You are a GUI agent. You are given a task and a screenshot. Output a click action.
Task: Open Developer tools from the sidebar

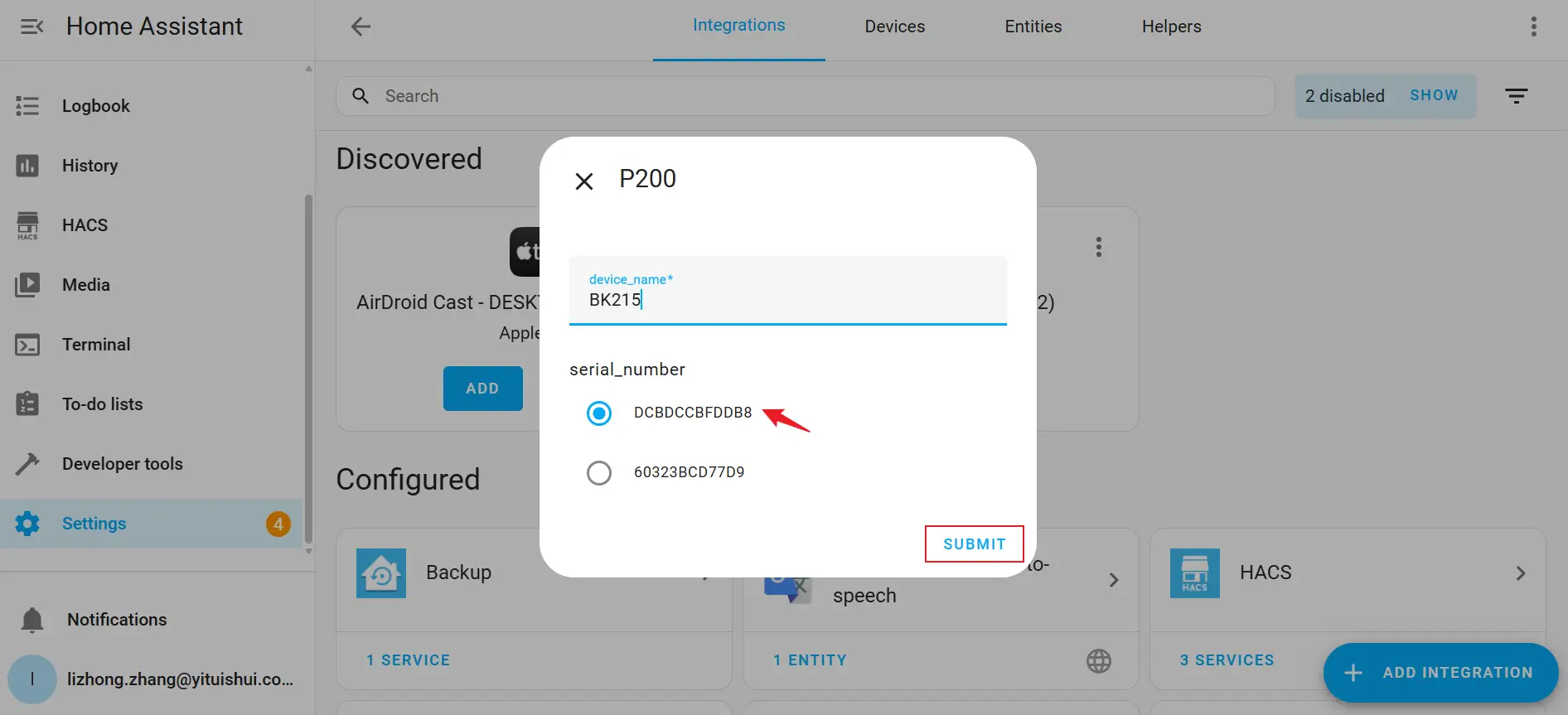[x=122, y=464]
